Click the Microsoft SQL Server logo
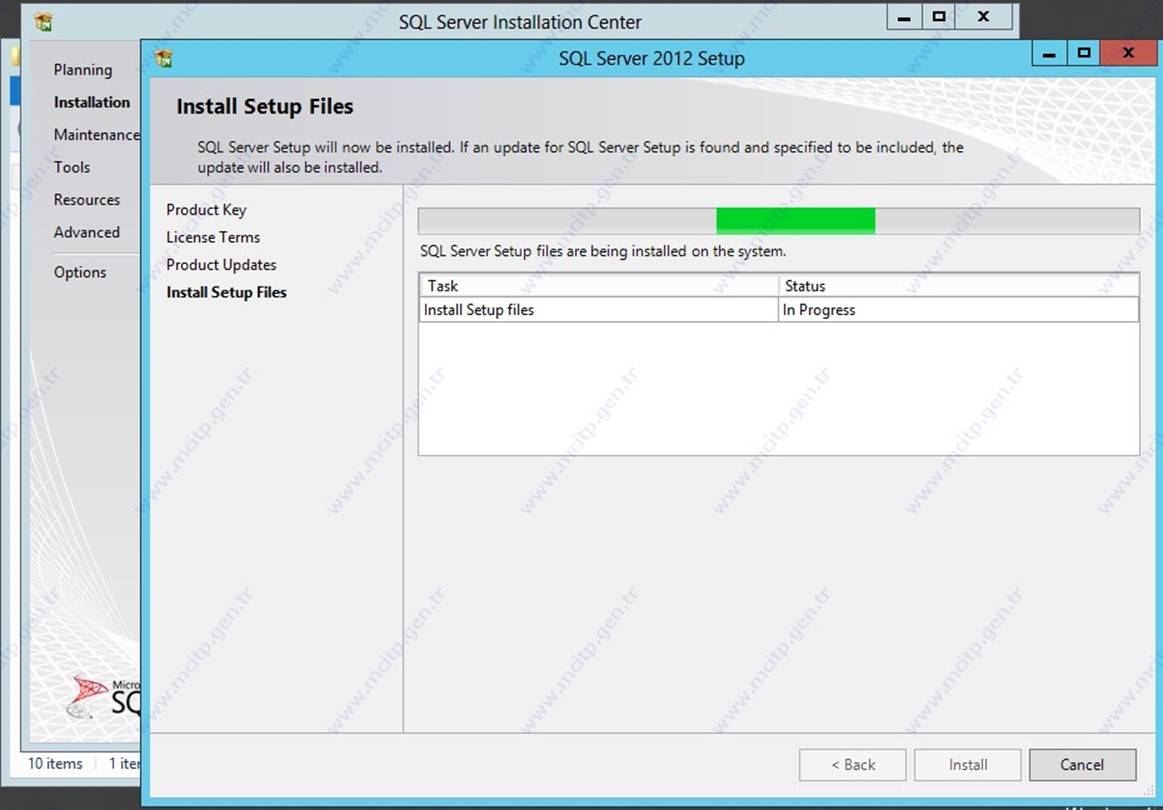The width and height of the screenshot is (1163, 810). [x=102, y=696]
